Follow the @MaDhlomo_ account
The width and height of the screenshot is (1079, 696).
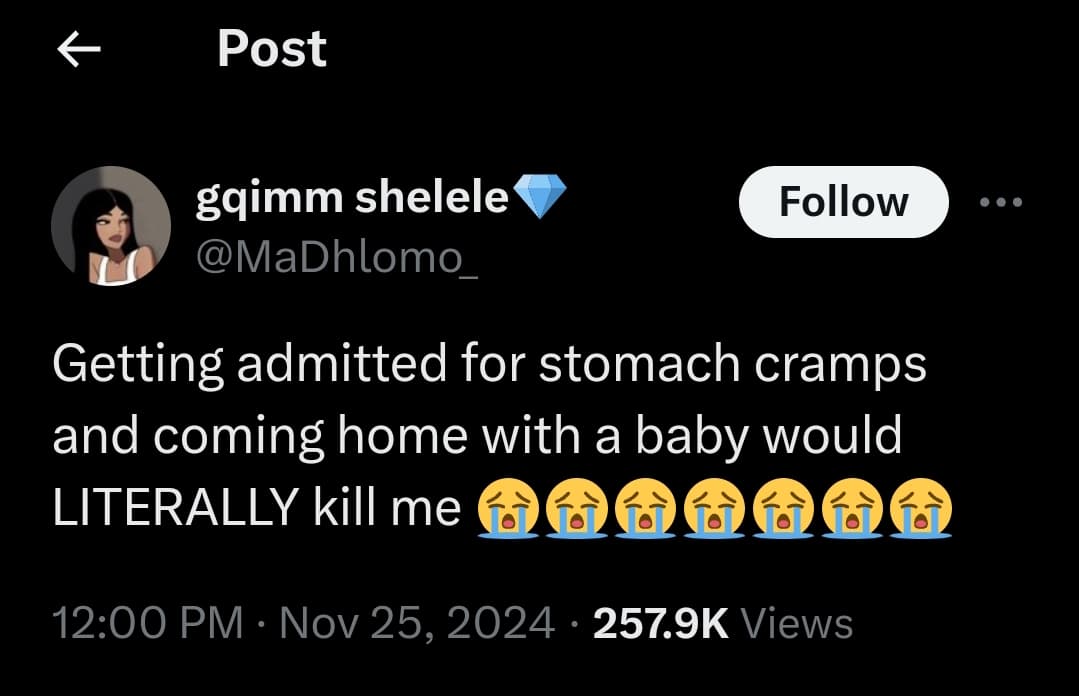(x=843, y=203)
